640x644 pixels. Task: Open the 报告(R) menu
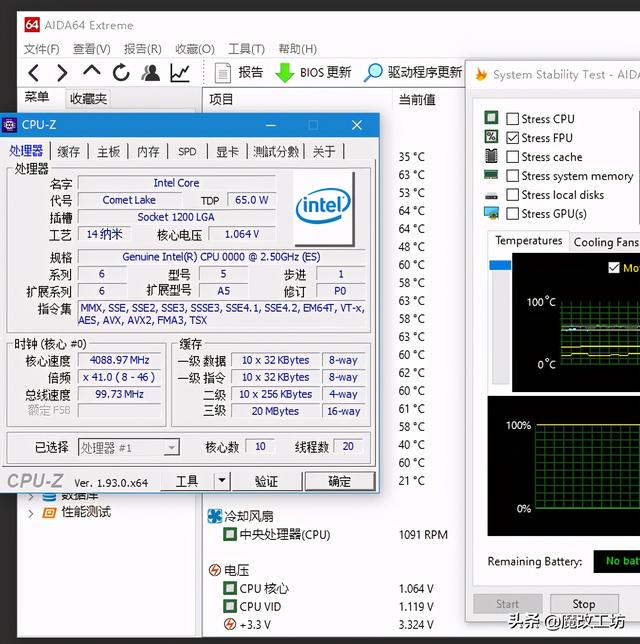(x=143, y=49)
